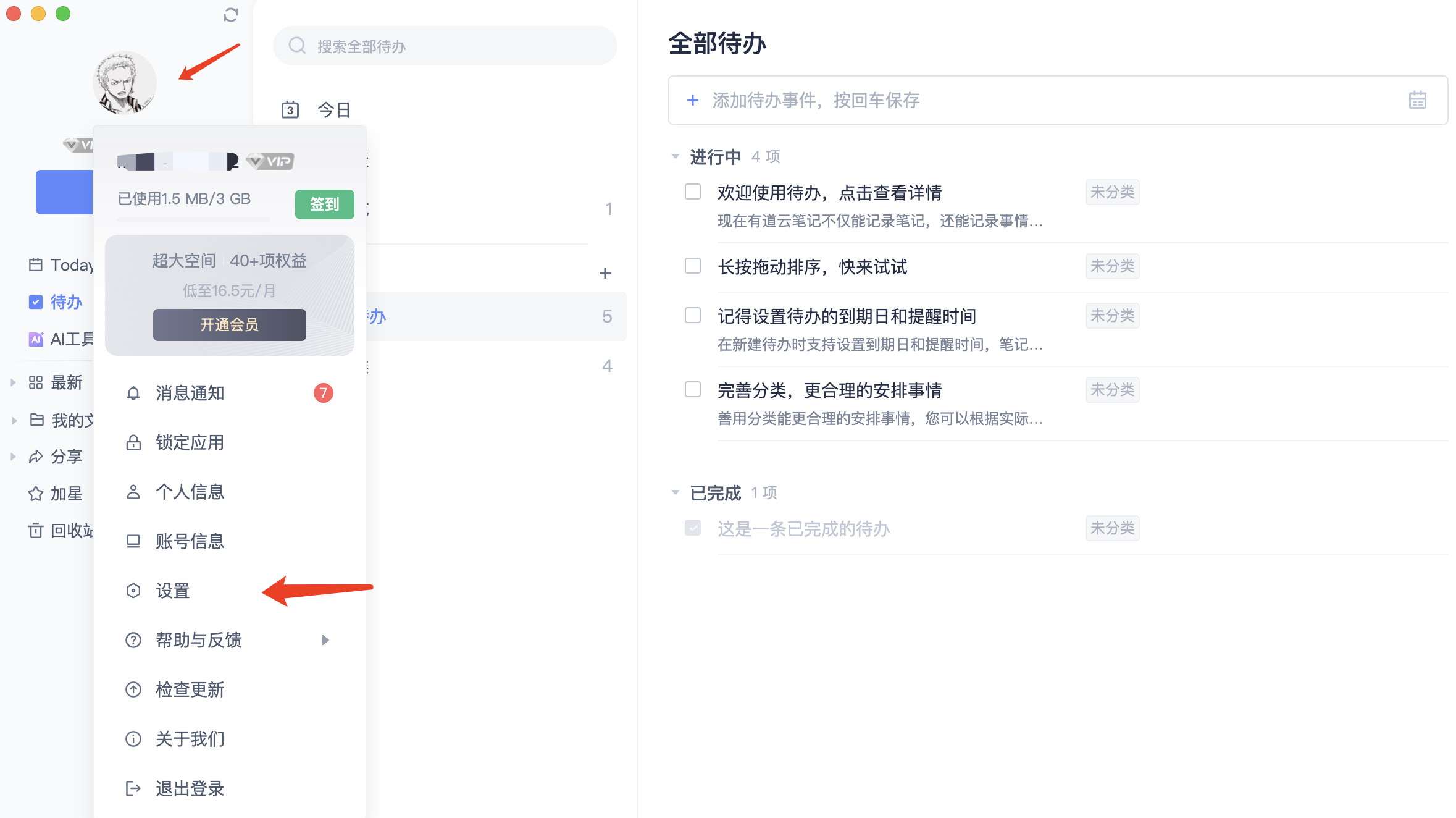
Task: Select 今日 list entry
Action: [x=334, y=110]
